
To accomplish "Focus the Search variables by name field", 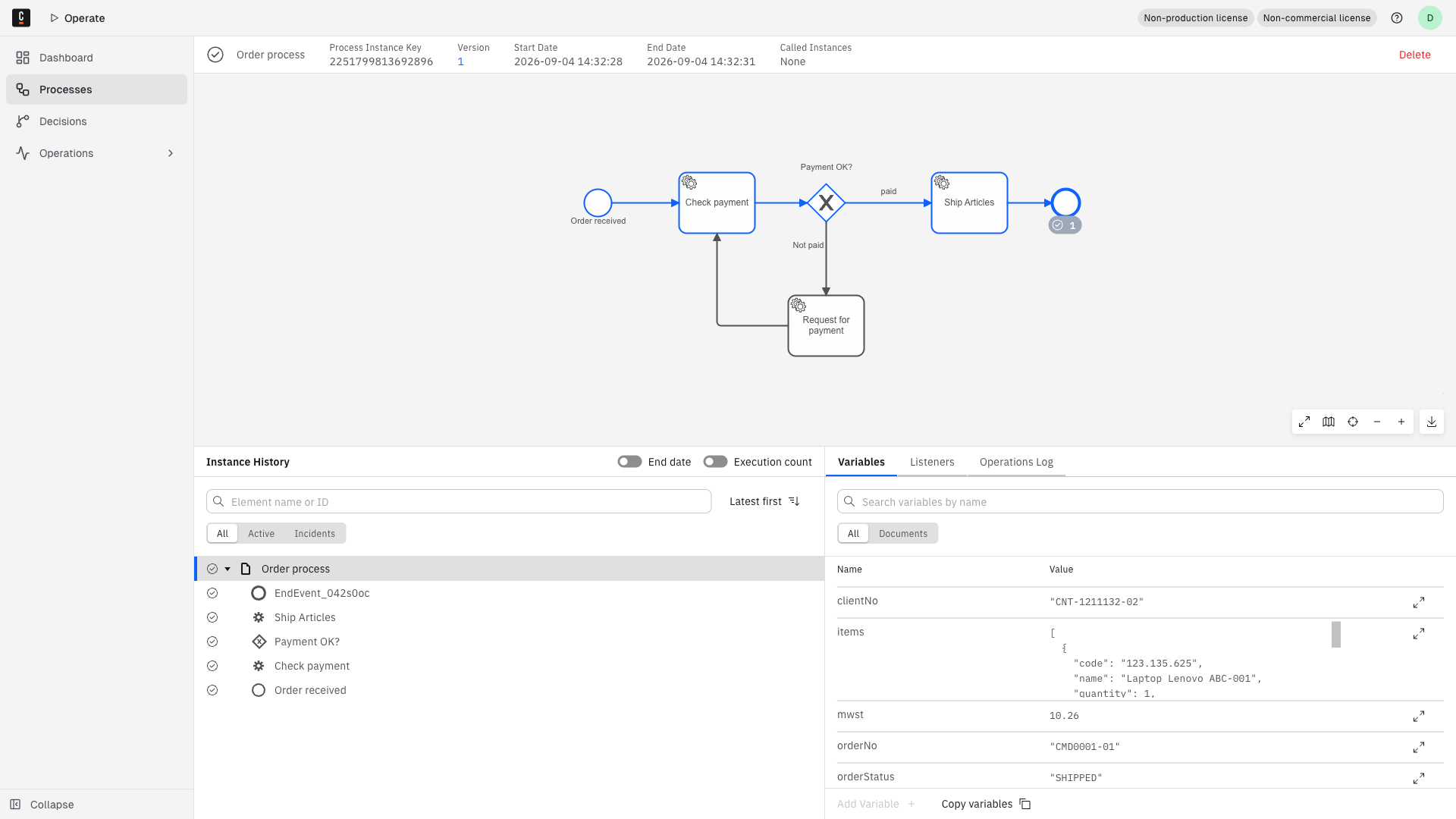I will coord(1140,501).
